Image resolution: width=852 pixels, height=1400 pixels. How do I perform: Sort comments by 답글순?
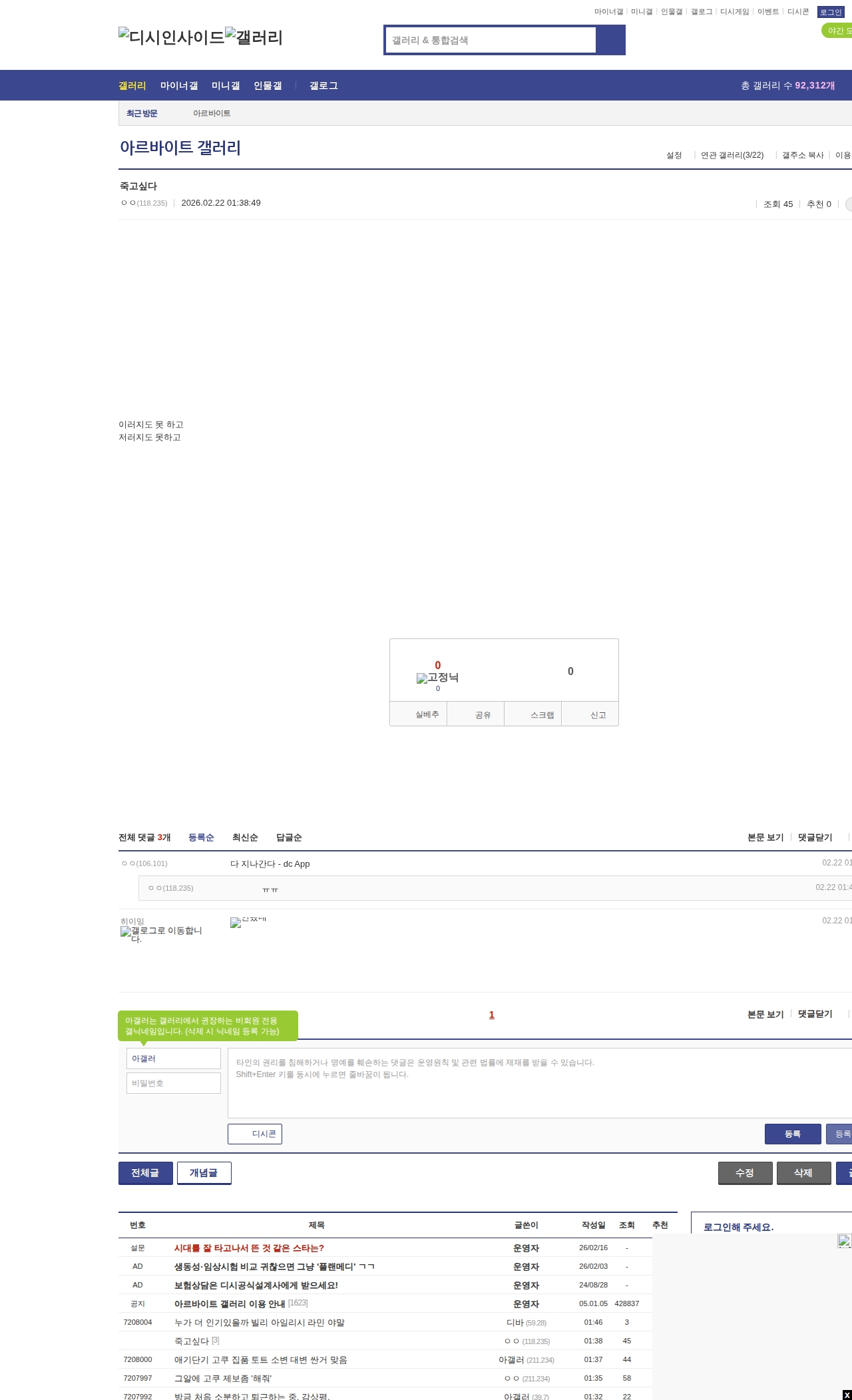(x=289, y=837)
